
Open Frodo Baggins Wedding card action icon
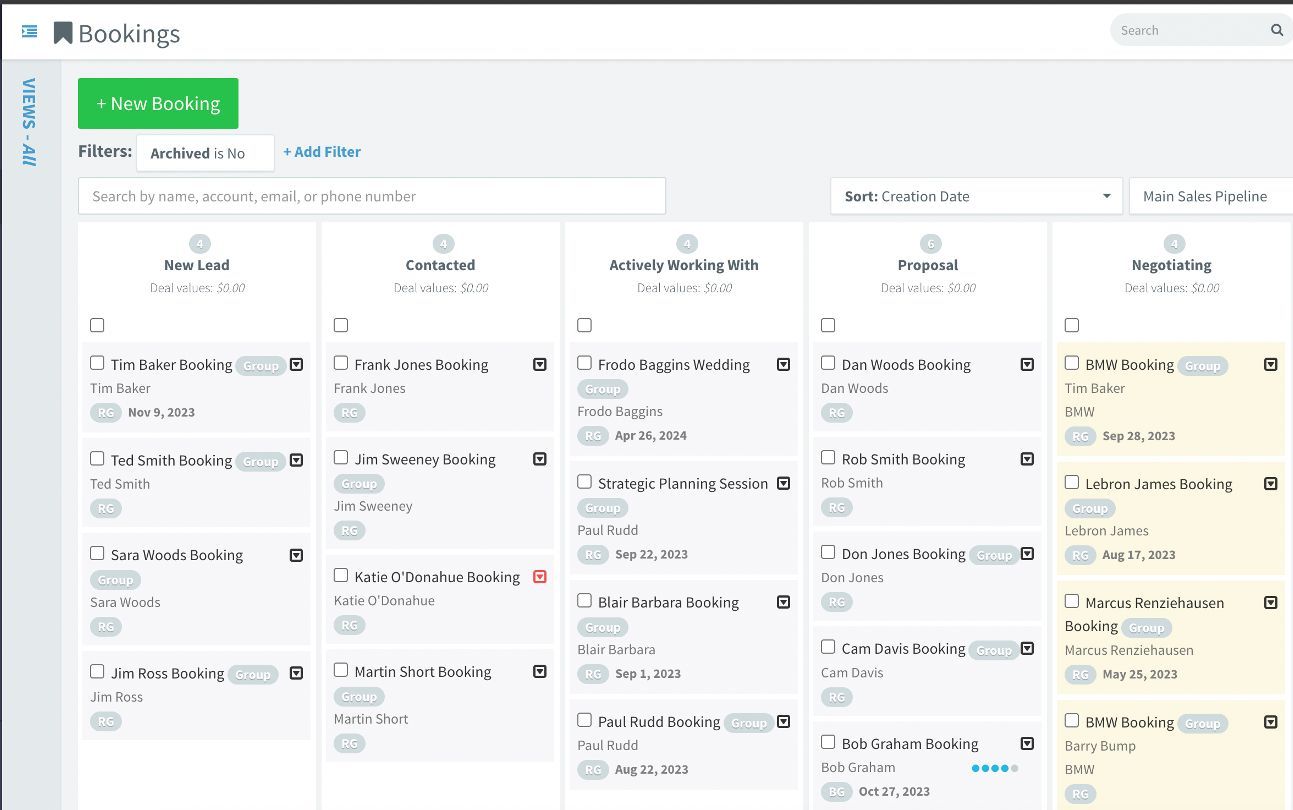(783, 365)
